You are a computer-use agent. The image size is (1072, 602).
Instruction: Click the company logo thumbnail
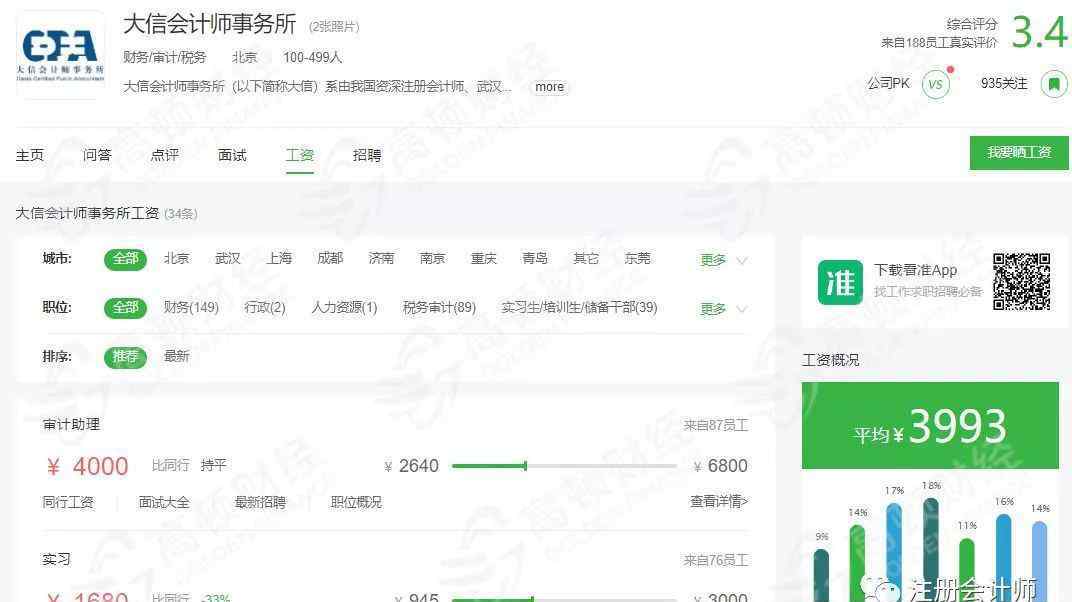pyautogui.click(x=60, y=55)
